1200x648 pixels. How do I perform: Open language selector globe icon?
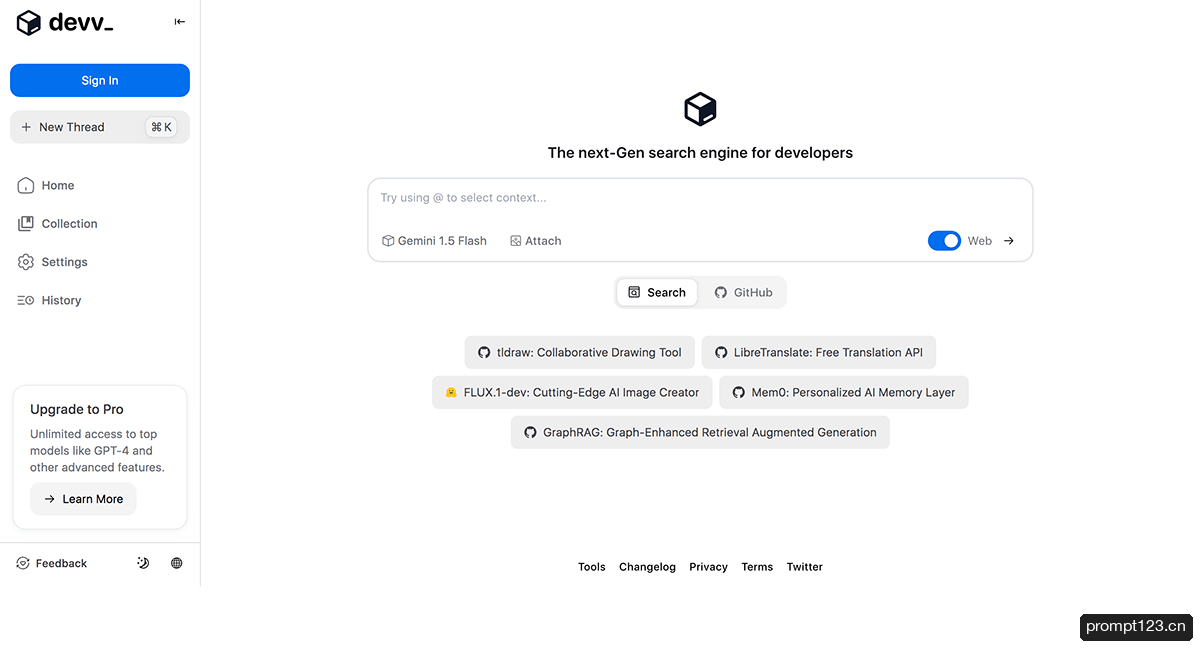coord(177,563)
